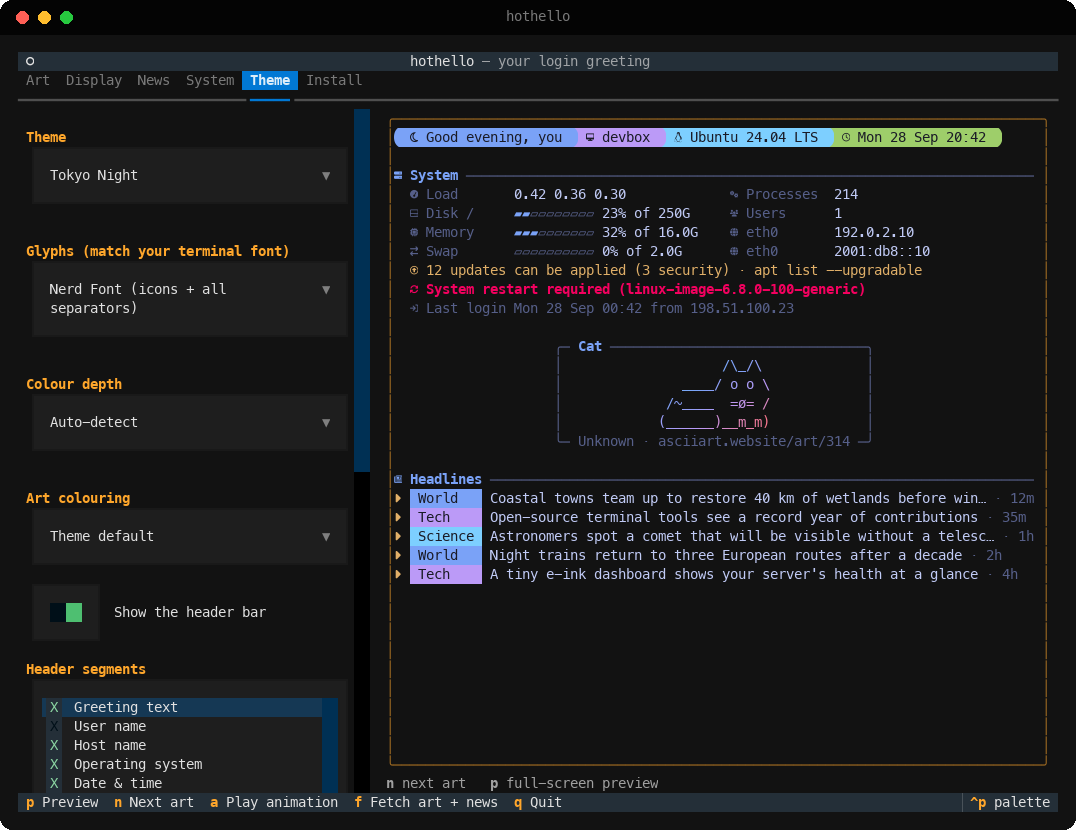
Task: Switch to the Install tab
Action: pos(334,80)
